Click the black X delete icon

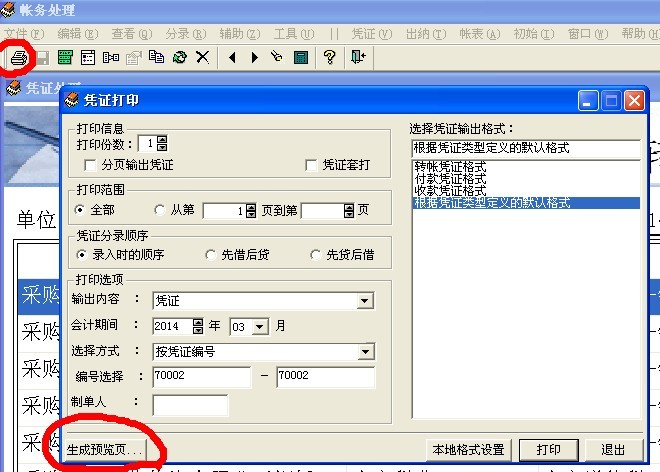pos(202,57)
